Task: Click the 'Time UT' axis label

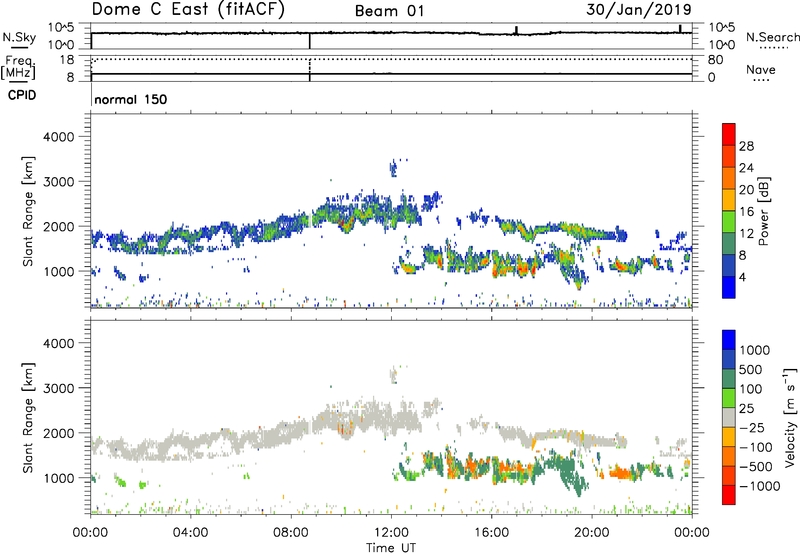Action: pyautogui.click(x=391, y=548)
